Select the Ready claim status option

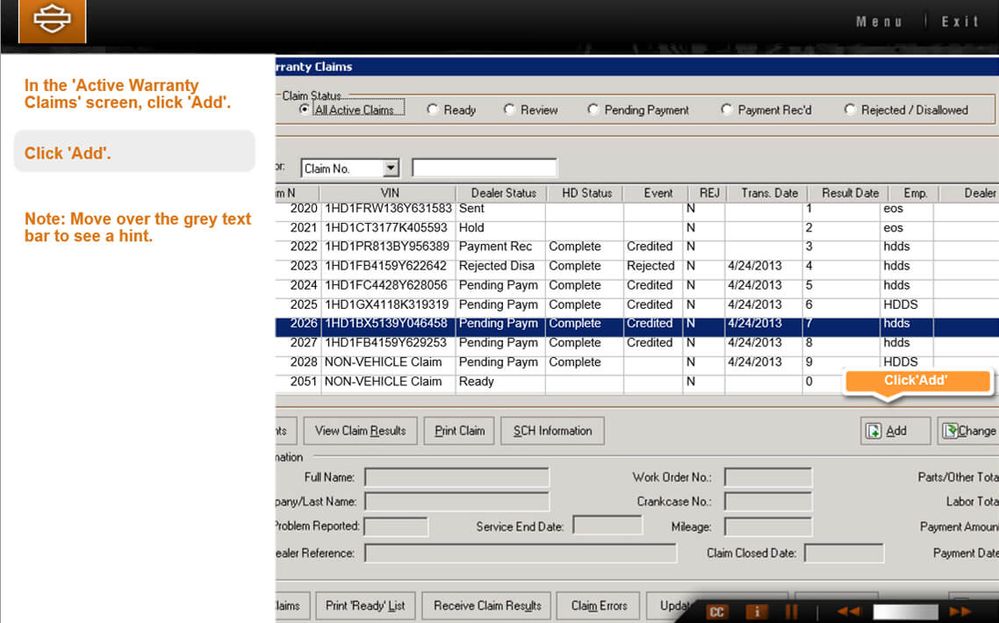[433, 110]
